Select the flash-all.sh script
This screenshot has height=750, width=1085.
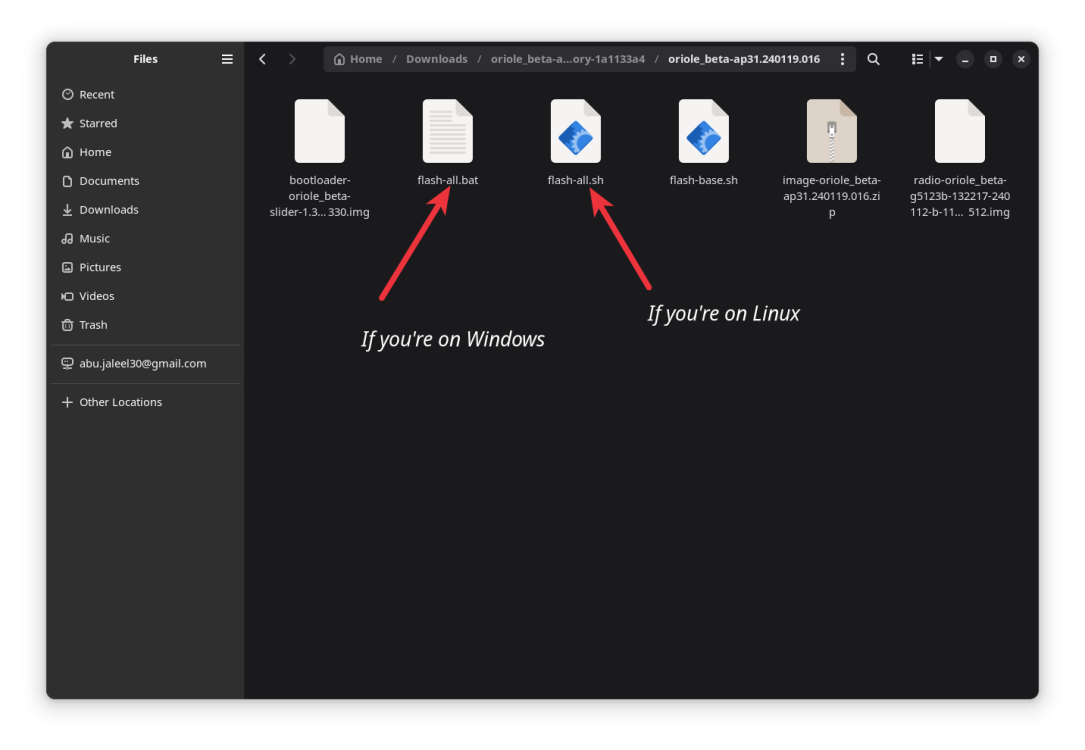(575, 131)
